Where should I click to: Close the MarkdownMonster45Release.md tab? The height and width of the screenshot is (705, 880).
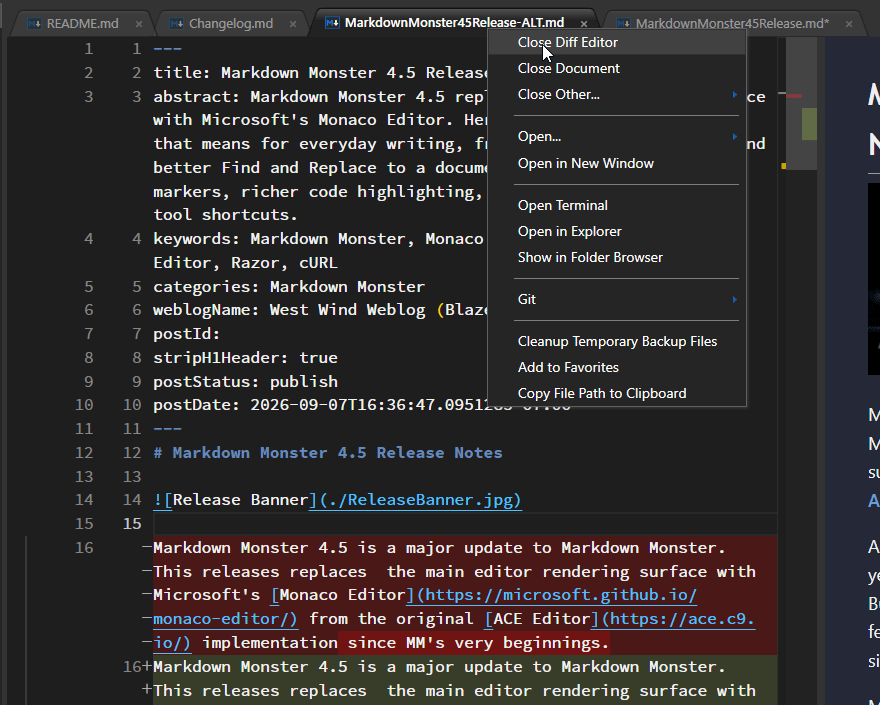click(849, 24)
